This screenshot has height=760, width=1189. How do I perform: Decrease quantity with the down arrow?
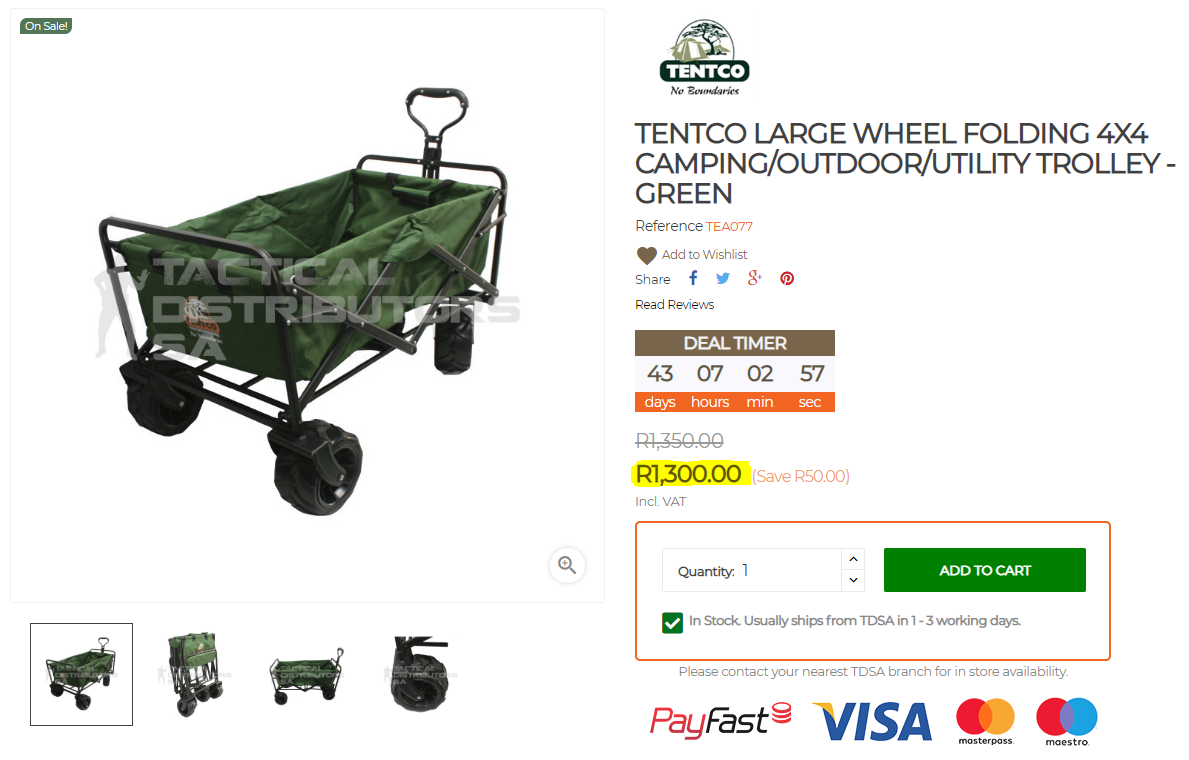tap(853, 580)
